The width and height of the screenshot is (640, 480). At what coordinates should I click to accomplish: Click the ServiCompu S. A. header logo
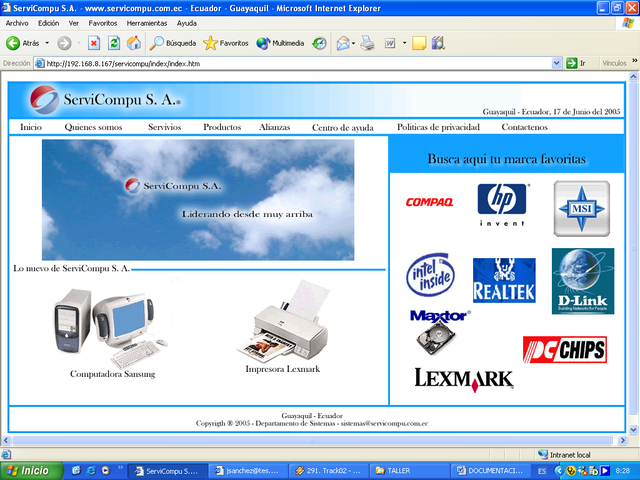coord(104,100)
